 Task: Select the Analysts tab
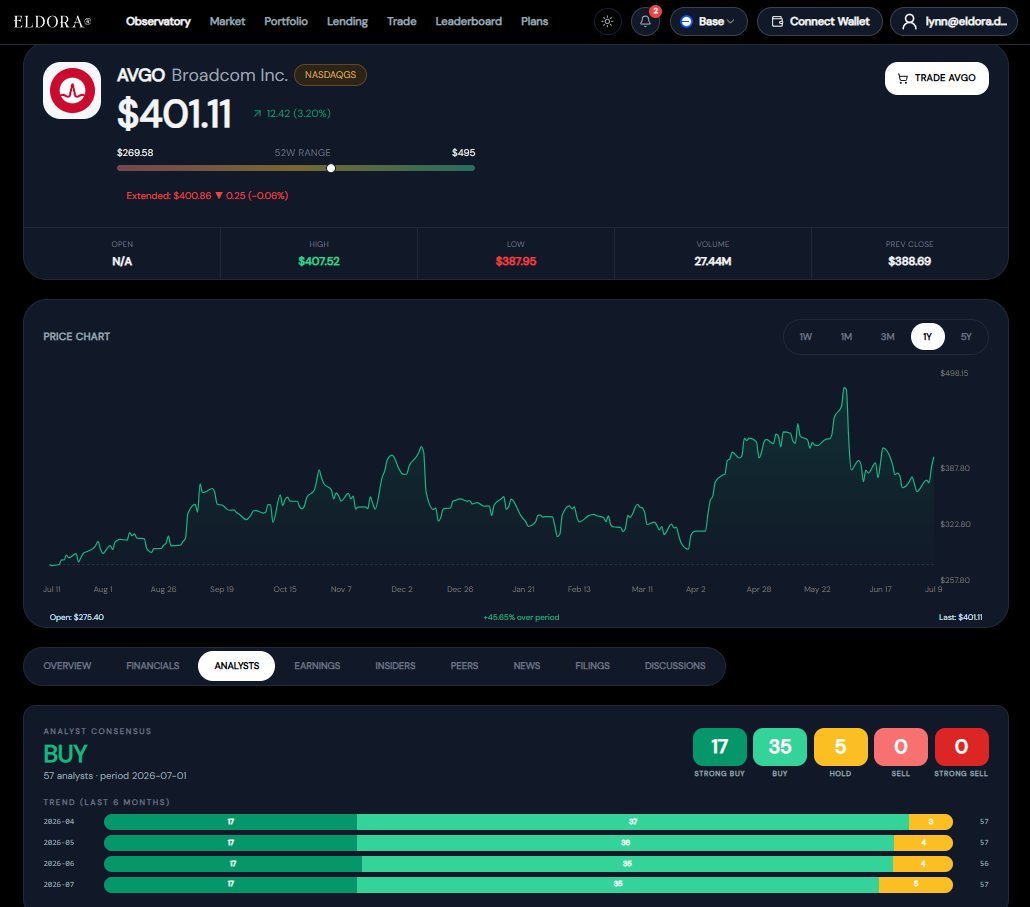click(x=236, y=666)
